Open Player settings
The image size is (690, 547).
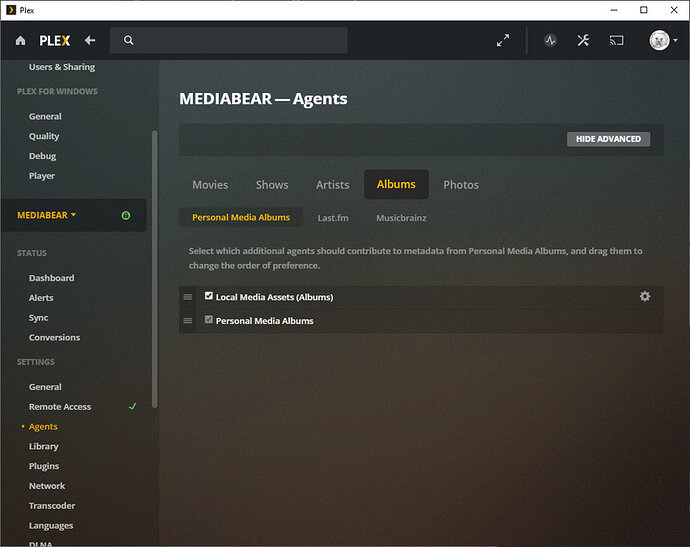coord(42,176)
